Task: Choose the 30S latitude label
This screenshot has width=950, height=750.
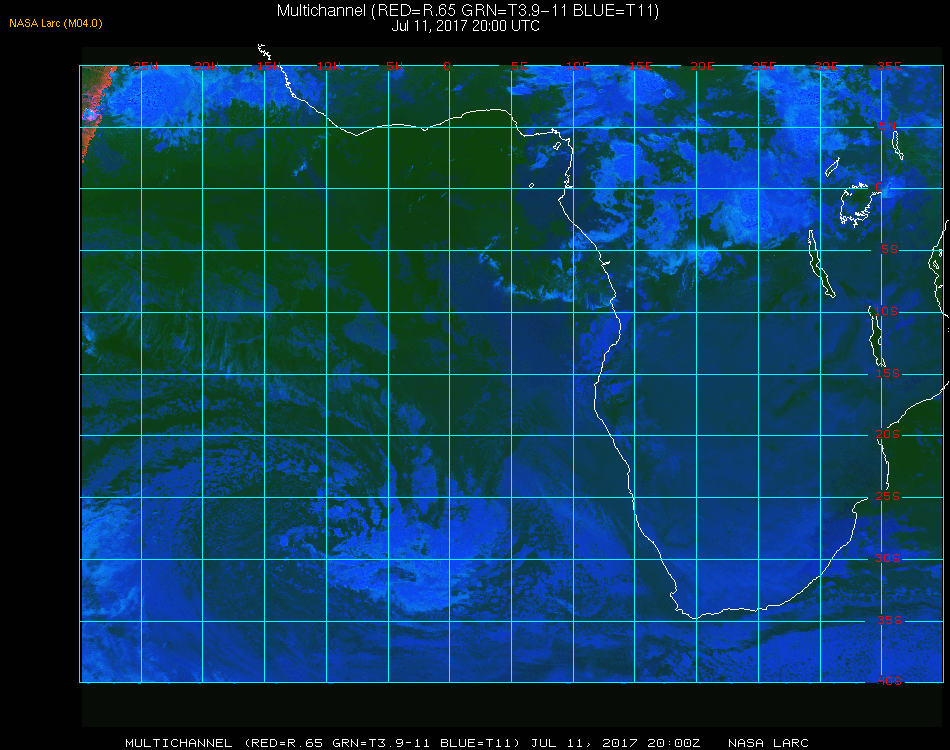Action: click(x=888, y=558)
